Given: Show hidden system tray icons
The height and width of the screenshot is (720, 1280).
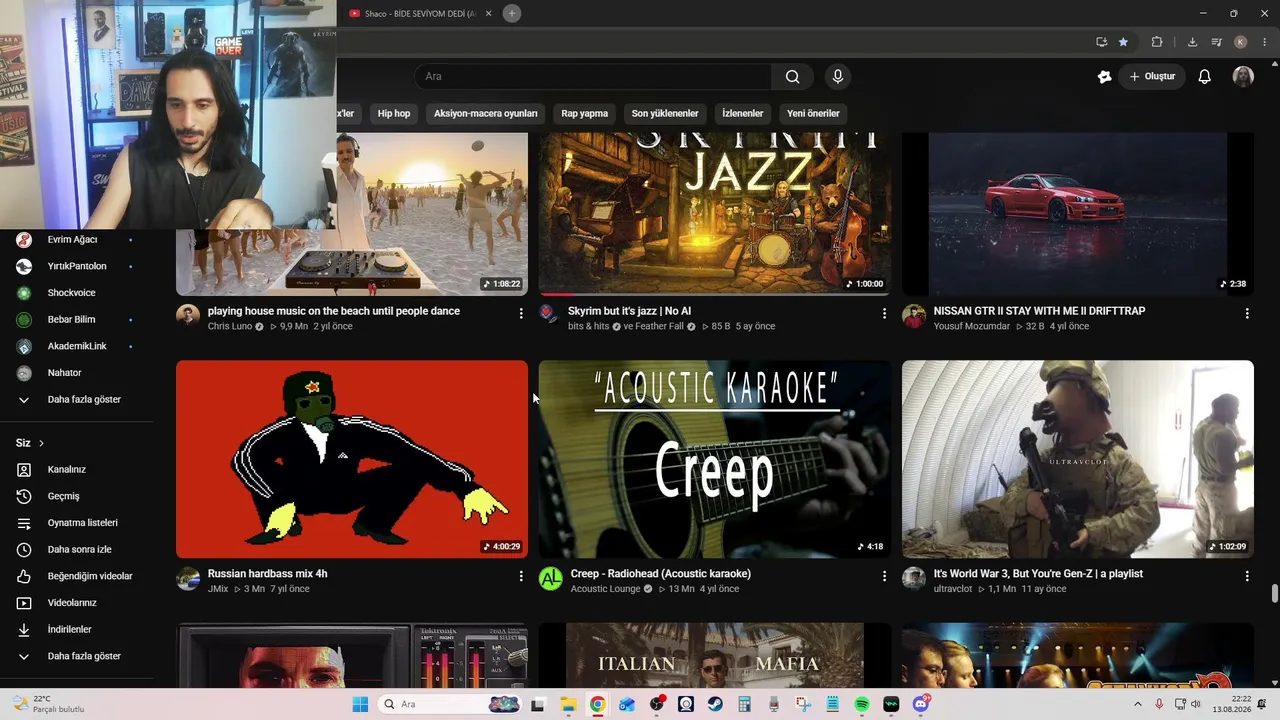Looking at the screenshot, I should 1138,705.
